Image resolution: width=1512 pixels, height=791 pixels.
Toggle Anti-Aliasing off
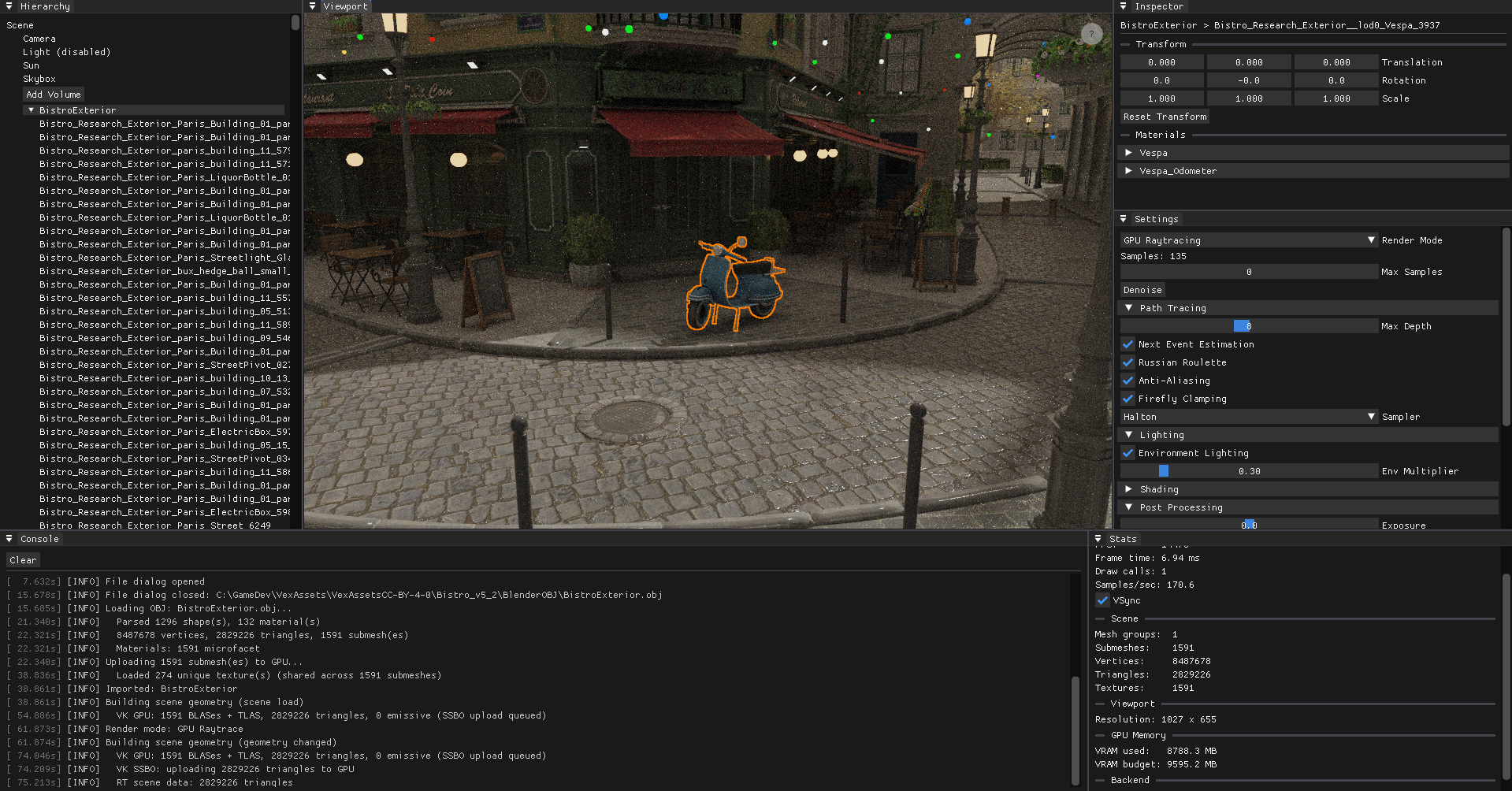pyautogui.click(x=1128, y=381)
